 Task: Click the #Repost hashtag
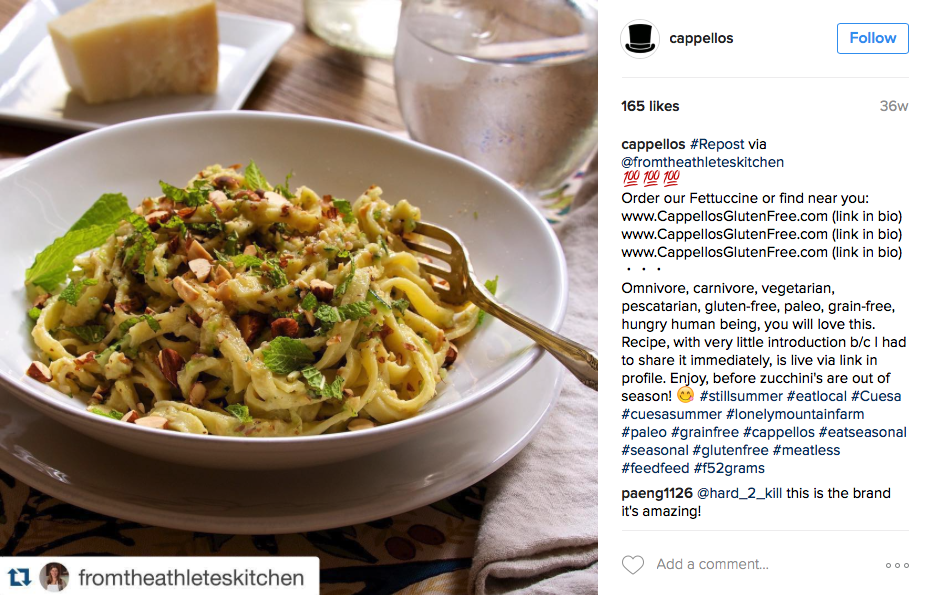(x=717, y=144)
